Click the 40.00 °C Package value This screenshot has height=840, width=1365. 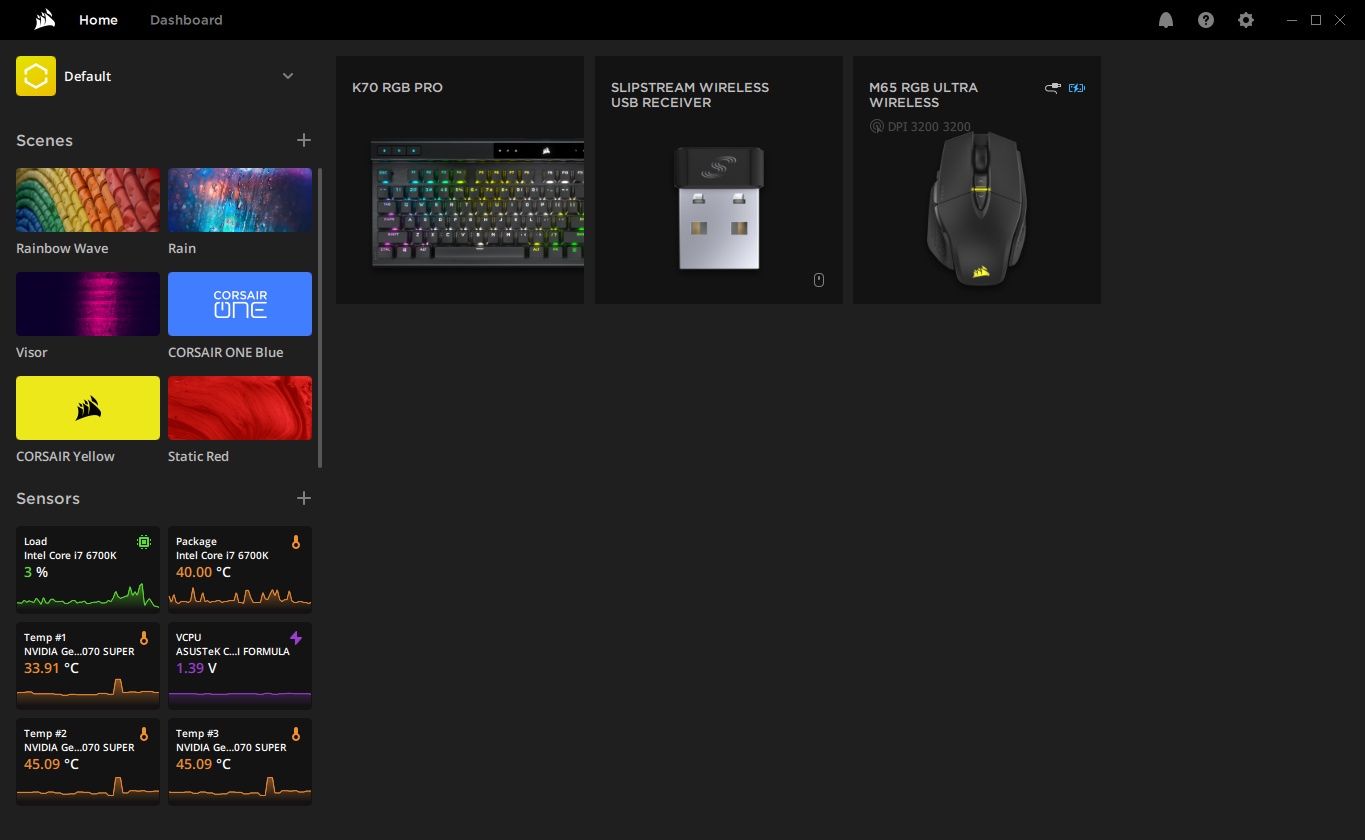point(203,572)
